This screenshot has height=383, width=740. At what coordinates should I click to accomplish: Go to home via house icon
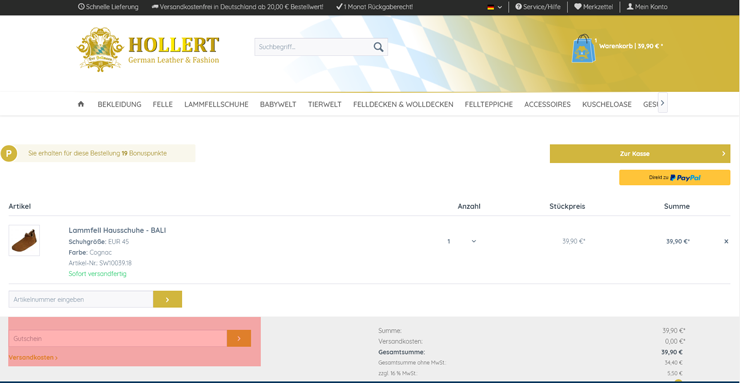[x=81, y=104]
